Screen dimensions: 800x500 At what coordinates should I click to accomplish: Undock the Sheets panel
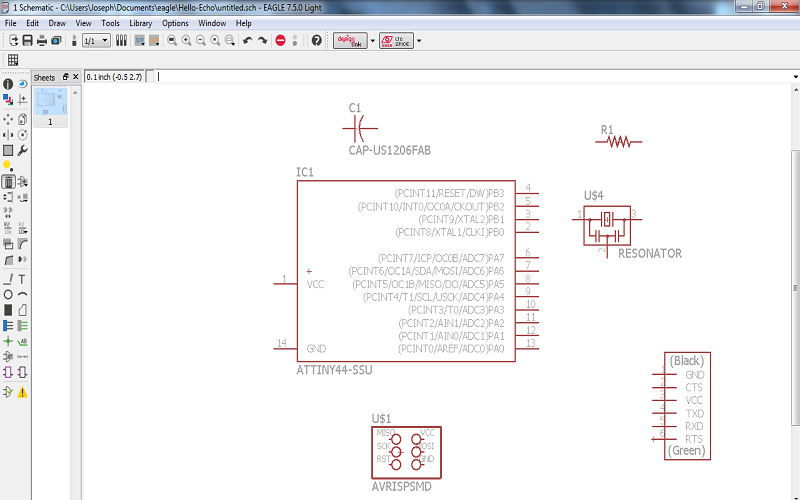(x=65, y=77)
